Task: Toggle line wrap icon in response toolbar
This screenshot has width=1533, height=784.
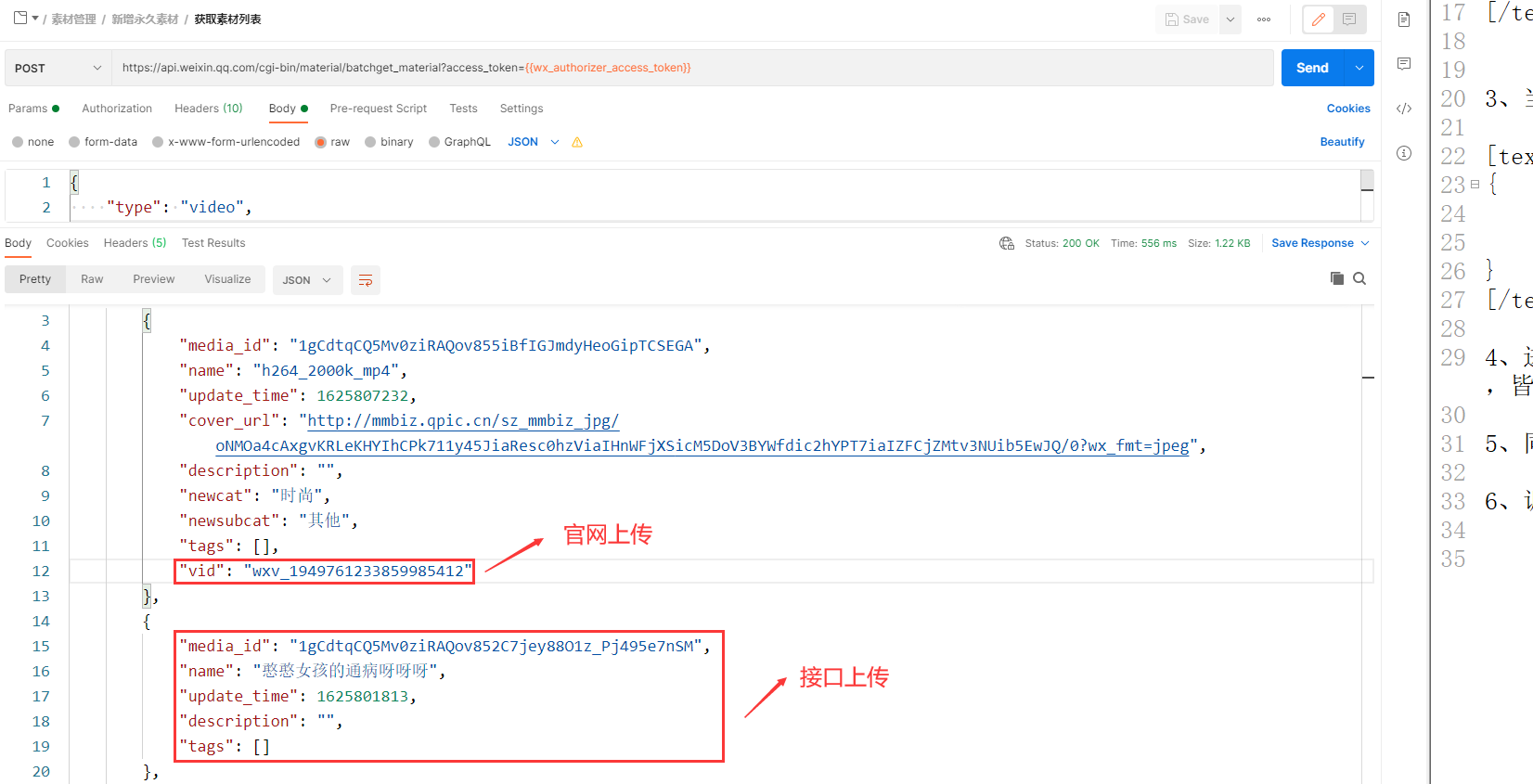Action: tap(366, 280)
